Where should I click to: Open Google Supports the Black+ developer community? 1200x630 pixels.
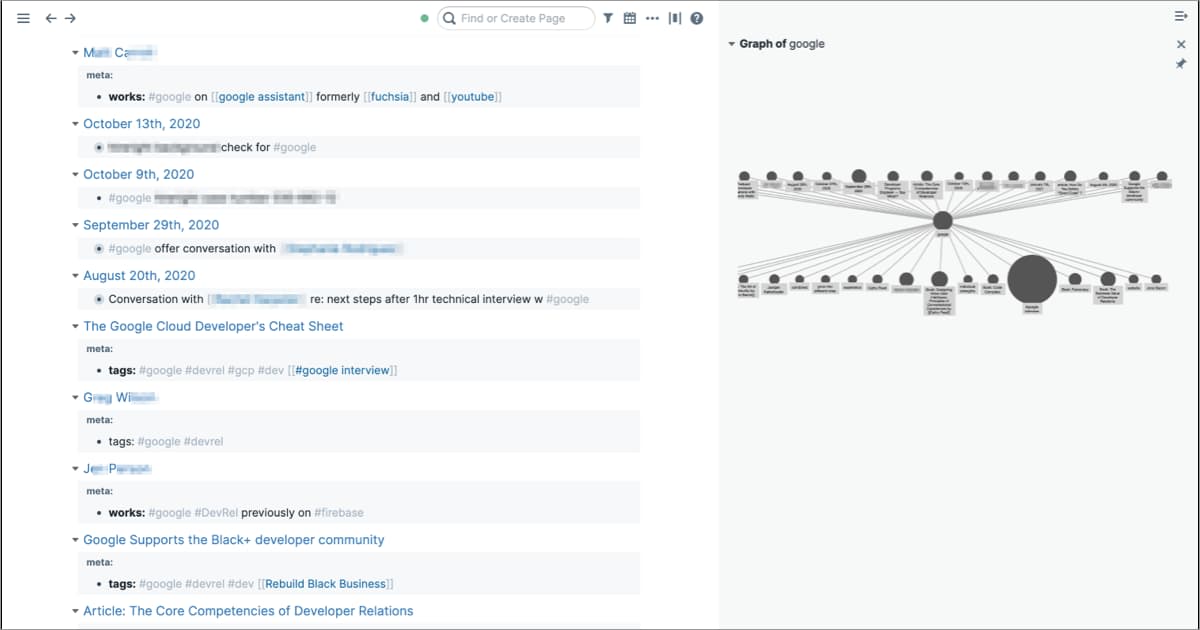[234, 540]
